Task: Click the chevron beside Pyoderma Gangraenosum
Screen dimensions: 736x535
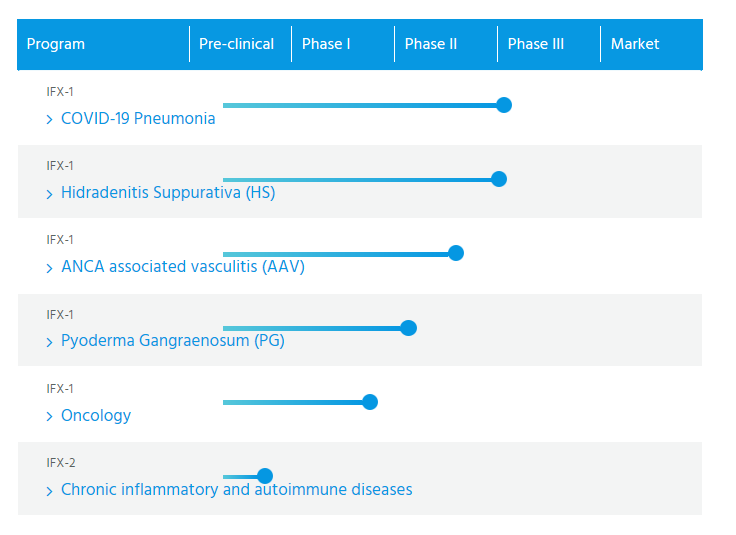Action: [x=49, y=342]
